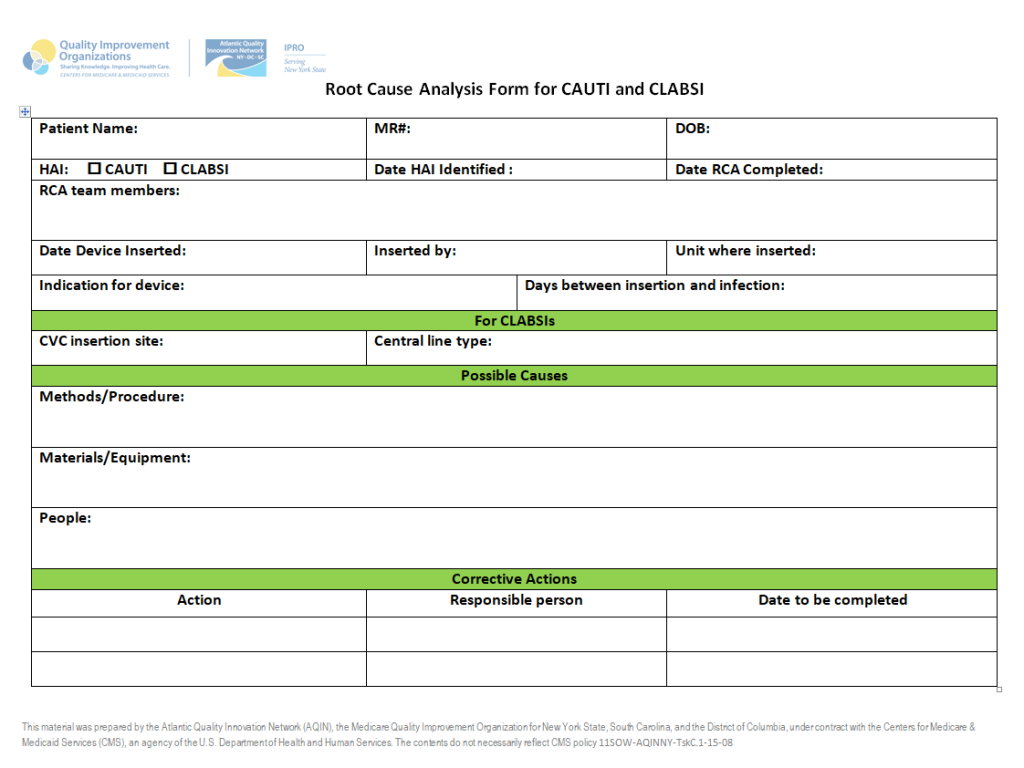Select the document title Root Cause Analysis Form
This screenshot has width=1024, height=768.
point(514,89)
